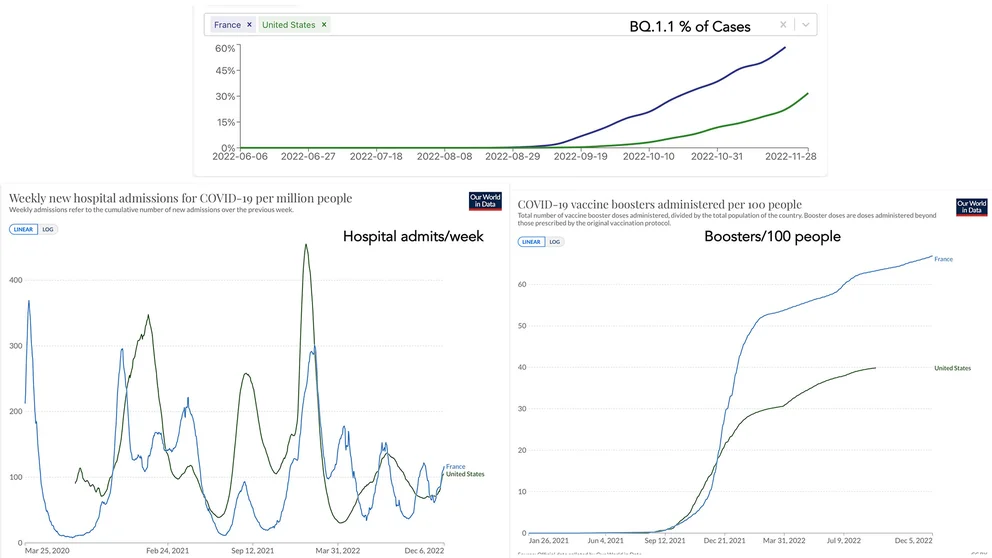Viewport: 992px width, 558px height.
Task: Click United States label on hospital admissions chart
Action: (464, 474)
